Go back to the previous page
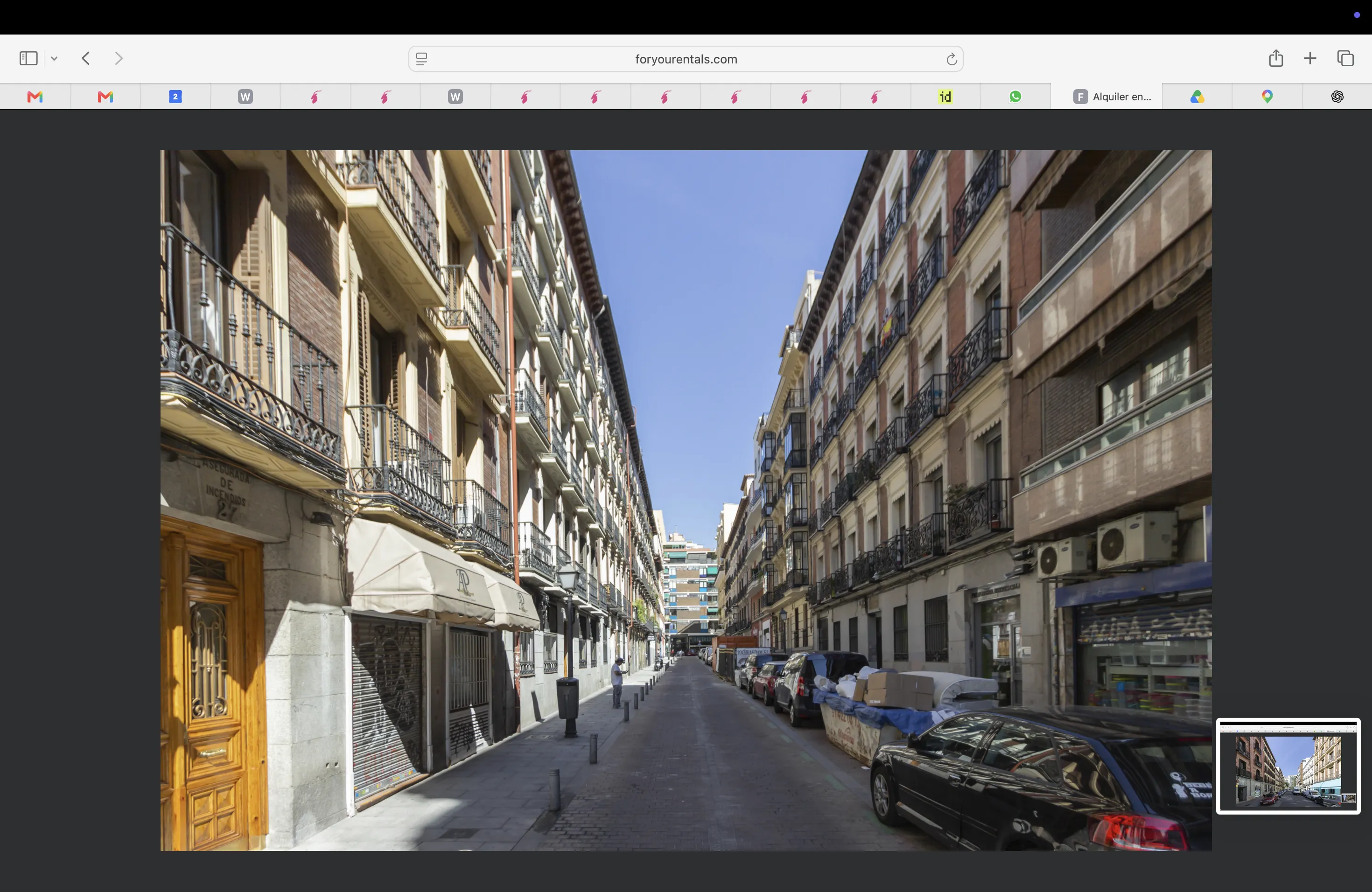The image size is (1372, 892). point(86,58)
